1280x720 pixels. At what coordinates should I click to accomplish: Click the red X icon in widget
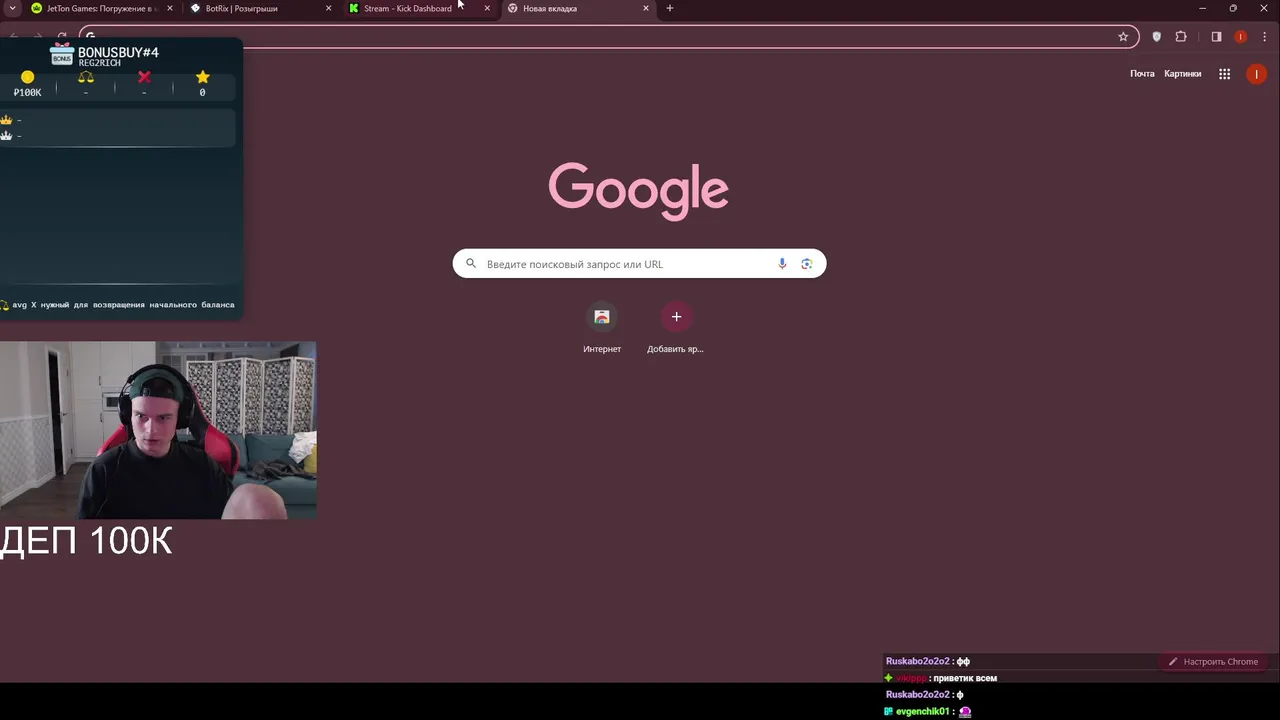[x=144, y=77]
